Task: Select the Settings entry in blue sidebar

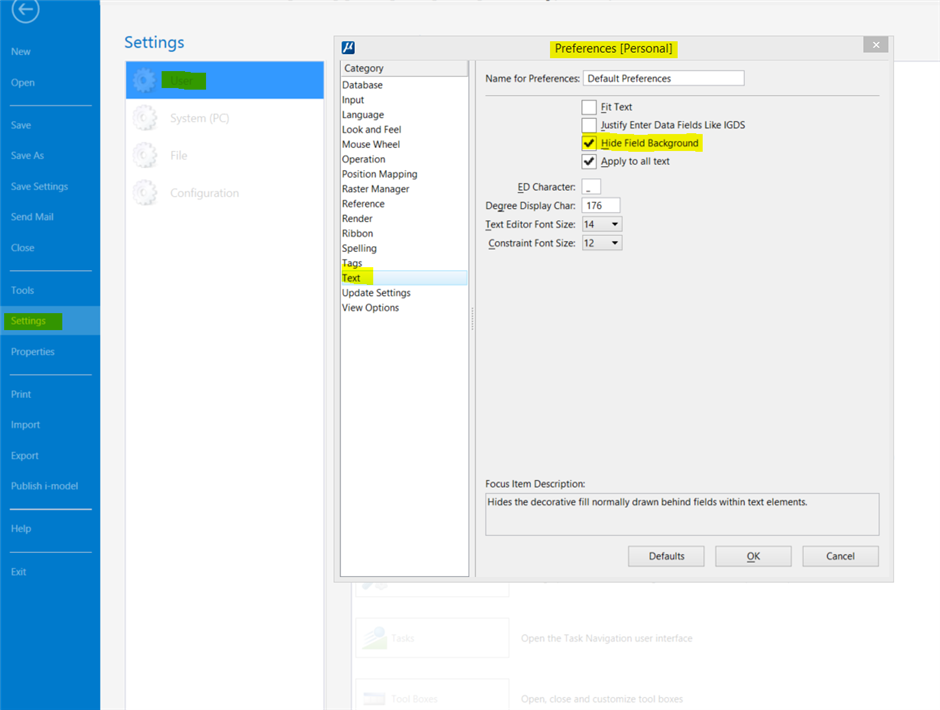Action: (32, 321)
